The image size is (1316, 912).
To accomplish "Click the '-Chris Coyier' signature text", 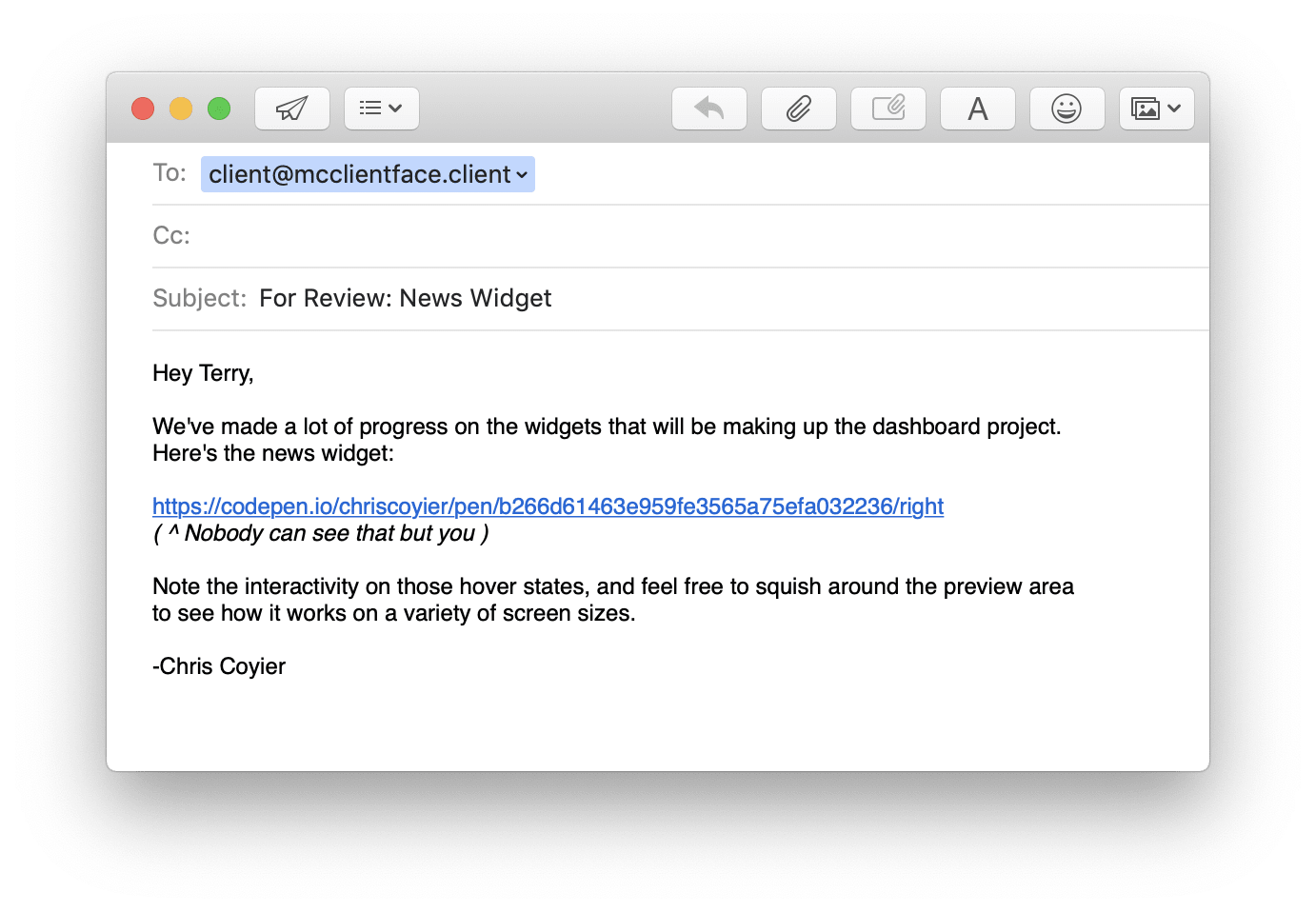I will point(219,666).
